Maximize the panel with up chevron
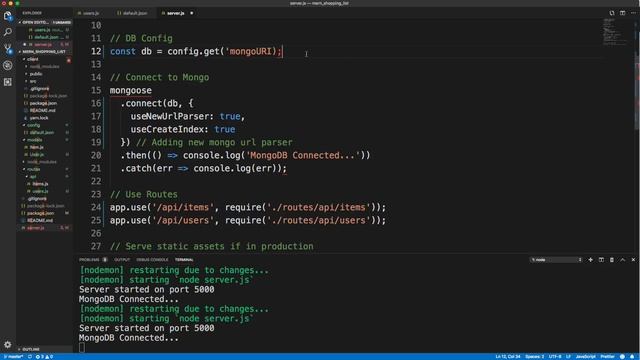Image resolution: width=640 pixels, height=360 pixels. click(x=622, y=260)
